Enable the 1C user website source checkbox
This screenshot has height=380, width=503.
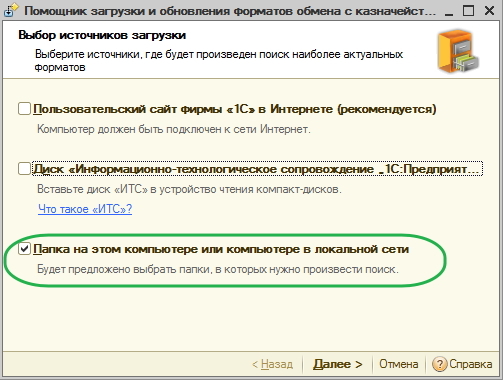pos(24,109)
